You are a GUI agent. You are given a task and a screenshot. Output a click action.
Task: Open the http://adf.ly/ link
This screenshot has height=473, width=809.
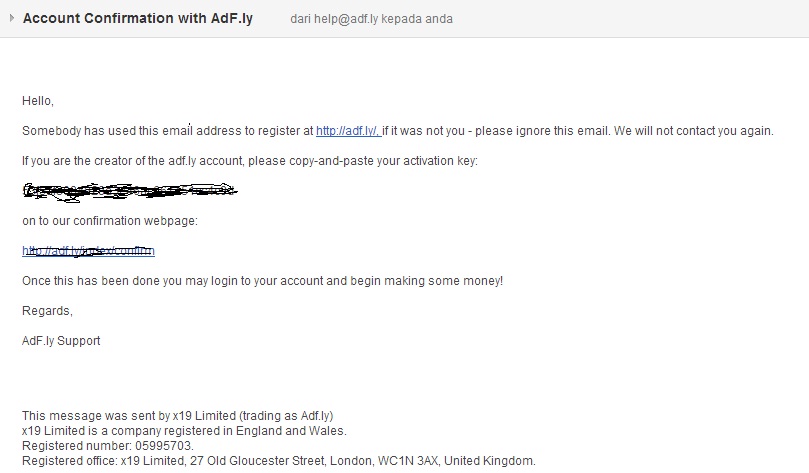pyautogui.click(x=346, y=131)
